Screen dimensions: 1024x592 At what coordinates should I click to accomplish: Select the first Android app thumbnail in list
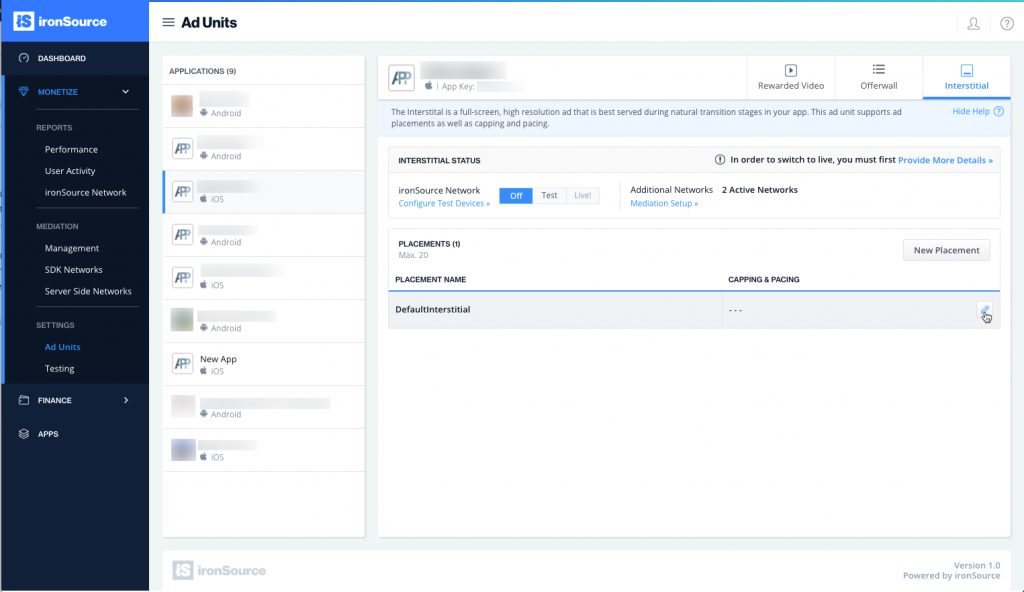tap(182, 106)
